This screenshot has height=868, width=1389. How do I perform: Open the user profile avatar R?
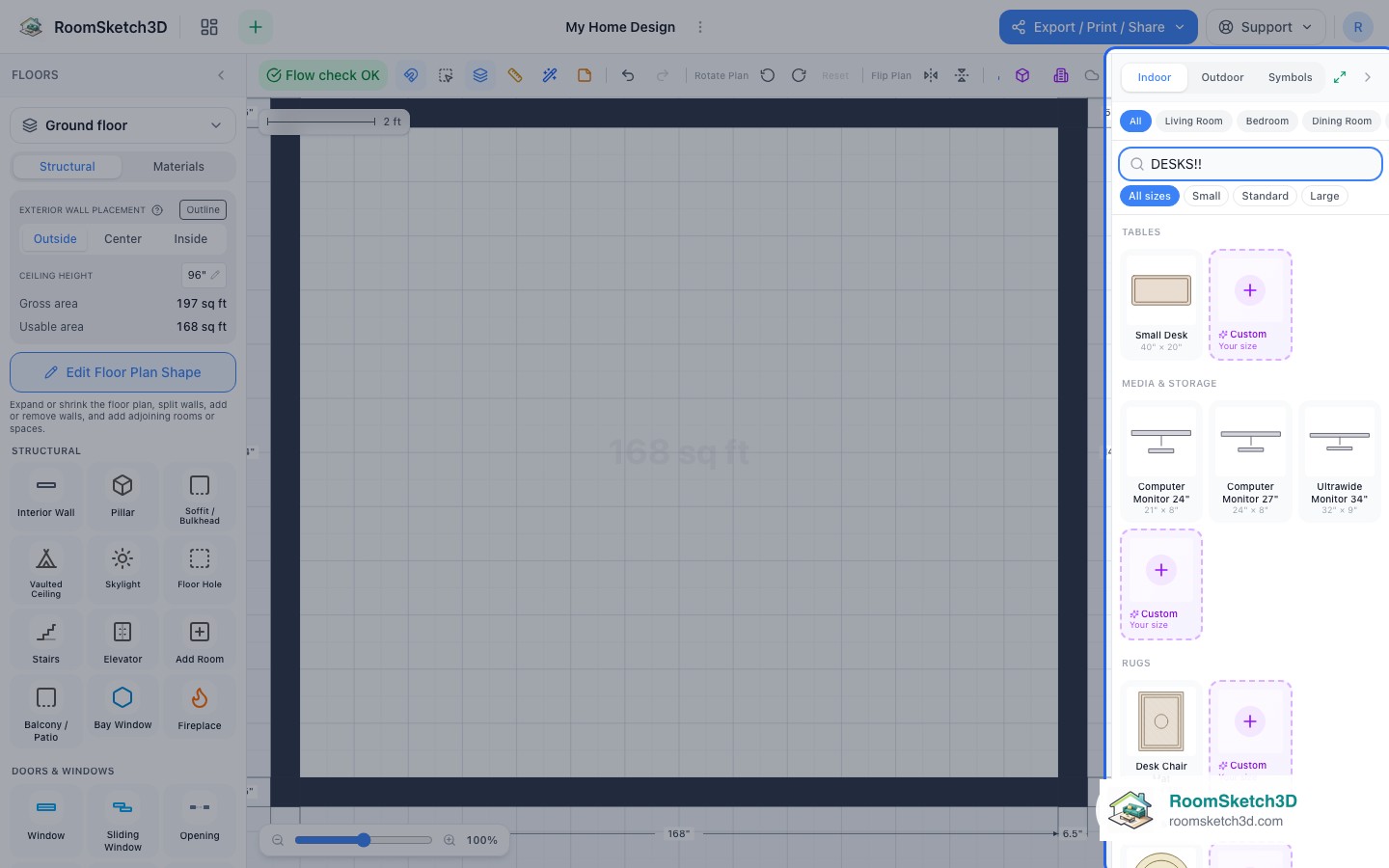point(1358,27)
